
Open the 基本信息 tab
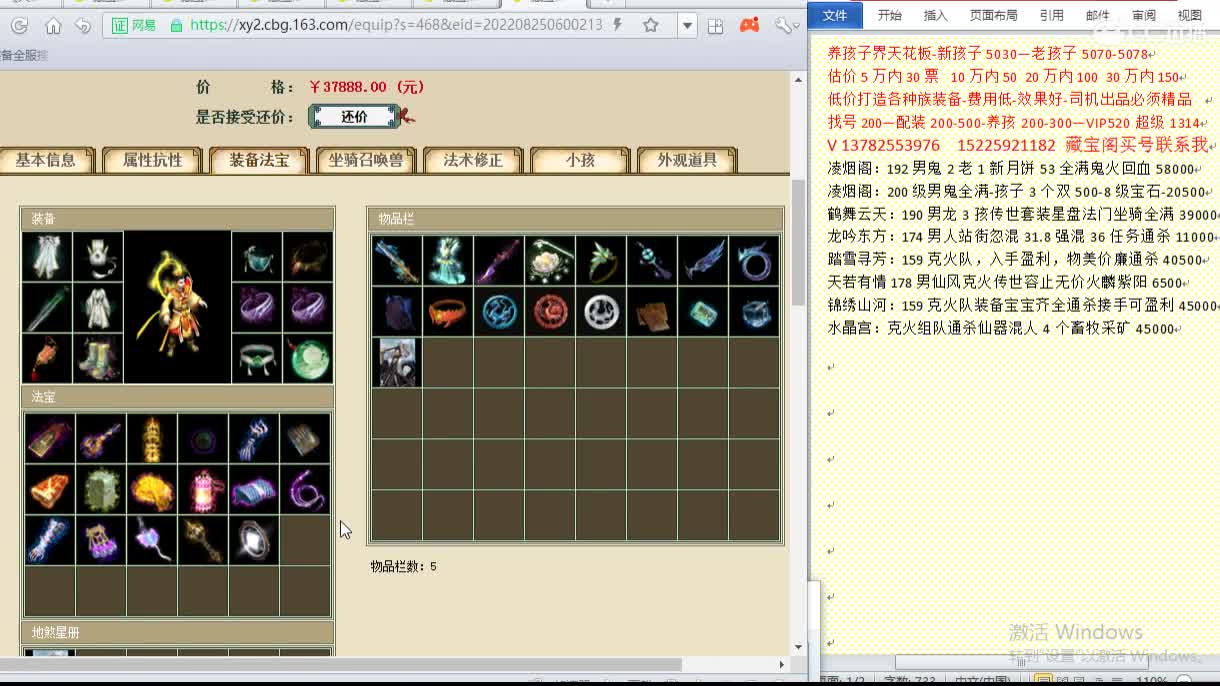click(45, 160)
